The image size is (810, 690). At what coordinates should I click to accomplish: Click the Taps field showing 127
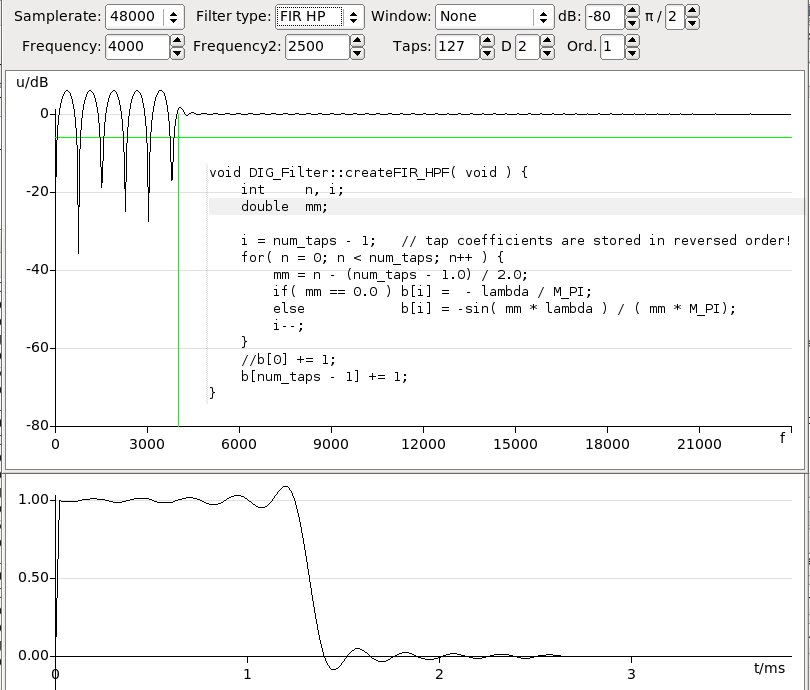pos(458,46)
